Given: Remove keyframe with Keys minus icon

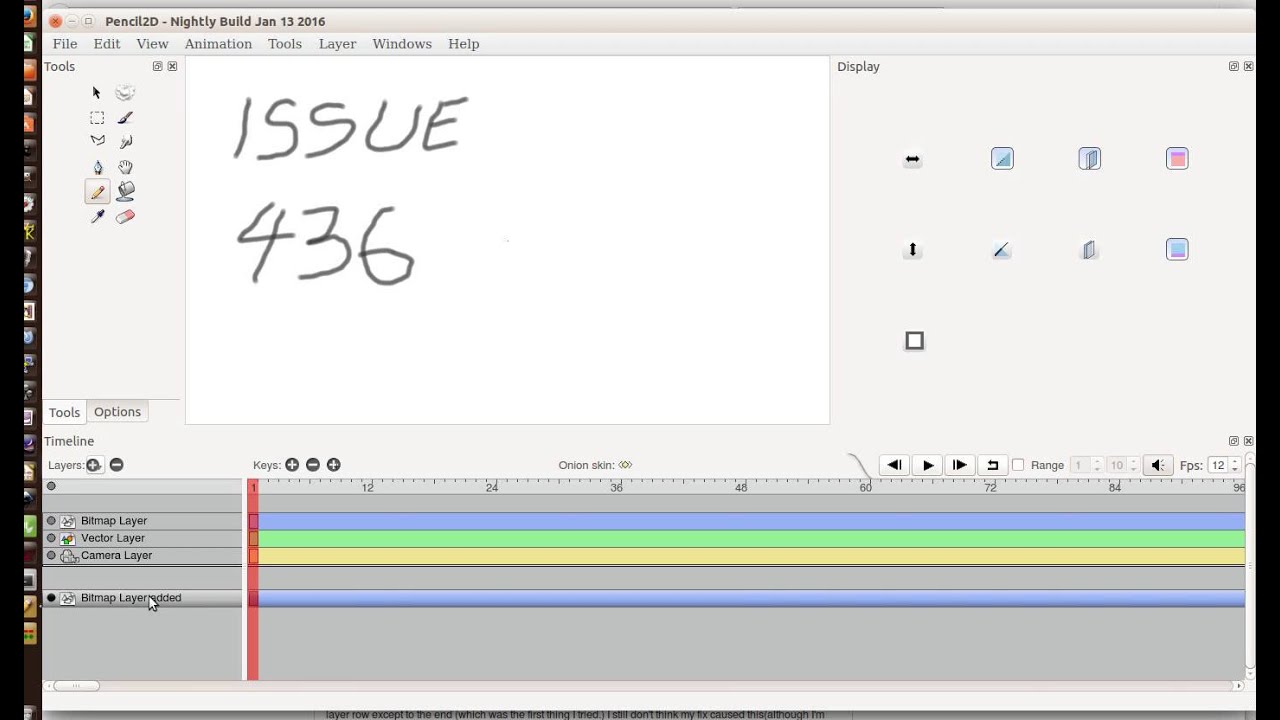Looking at the screenshot, I should coord(313,465).
